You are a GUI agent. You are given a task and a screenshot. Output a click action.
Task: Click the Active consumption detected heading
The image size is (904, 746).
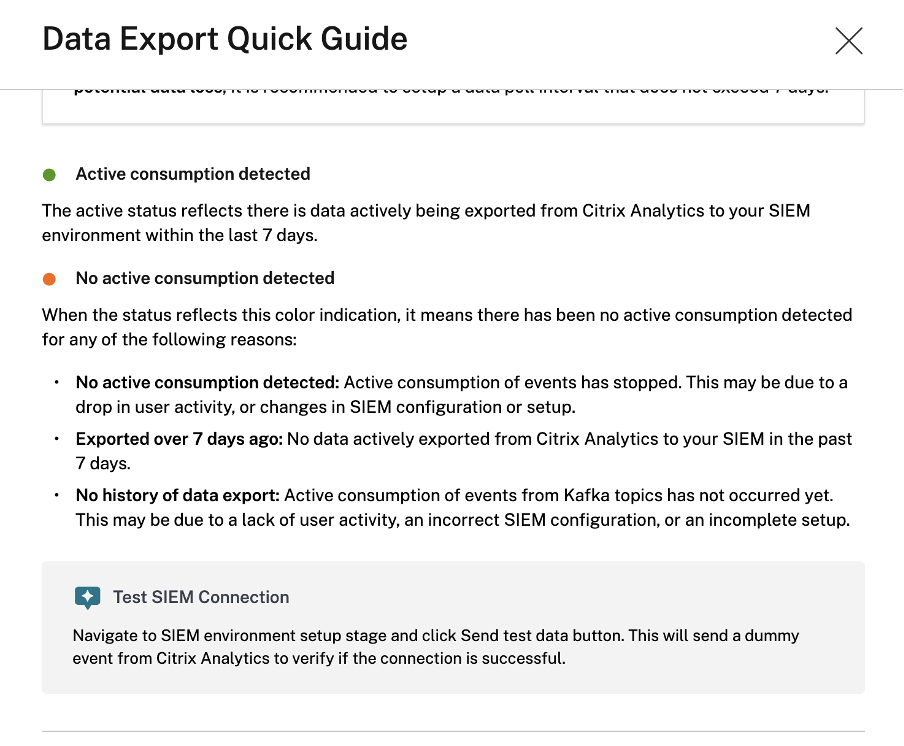click(193, 174)
